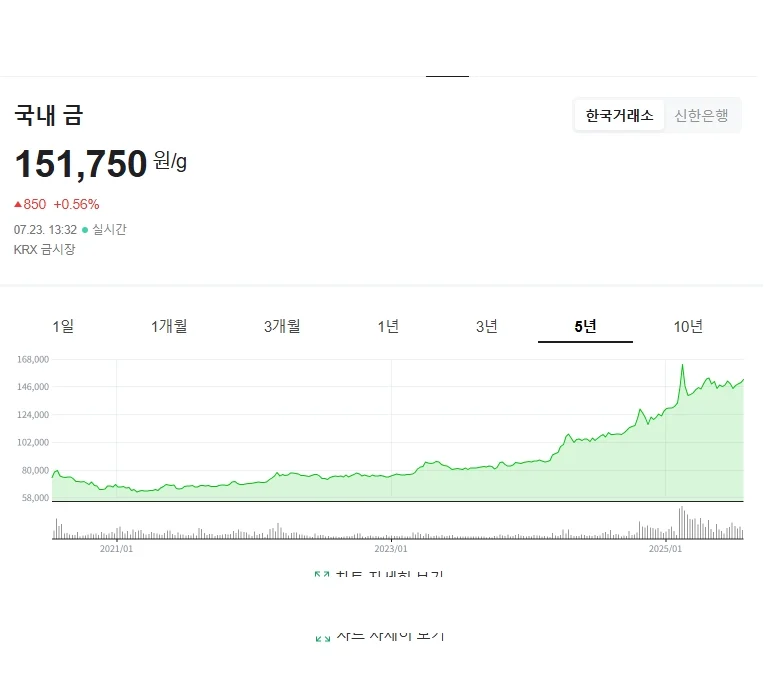
Task: Select the 1일 chart period tab
Action: pos(63,326)
